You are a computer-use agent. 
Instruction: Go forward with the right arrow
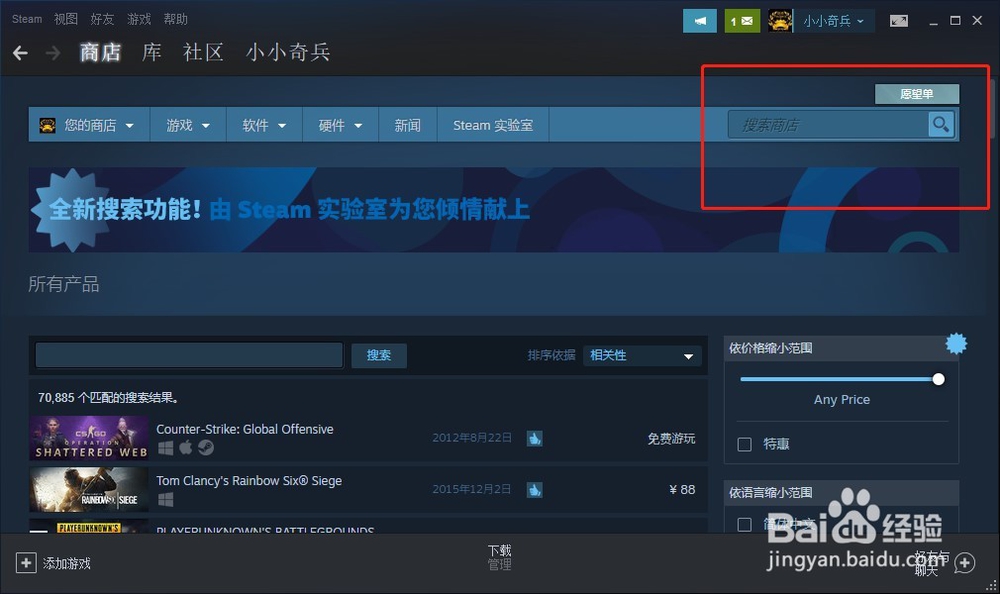pyautogui.click(x=53, y=53)
